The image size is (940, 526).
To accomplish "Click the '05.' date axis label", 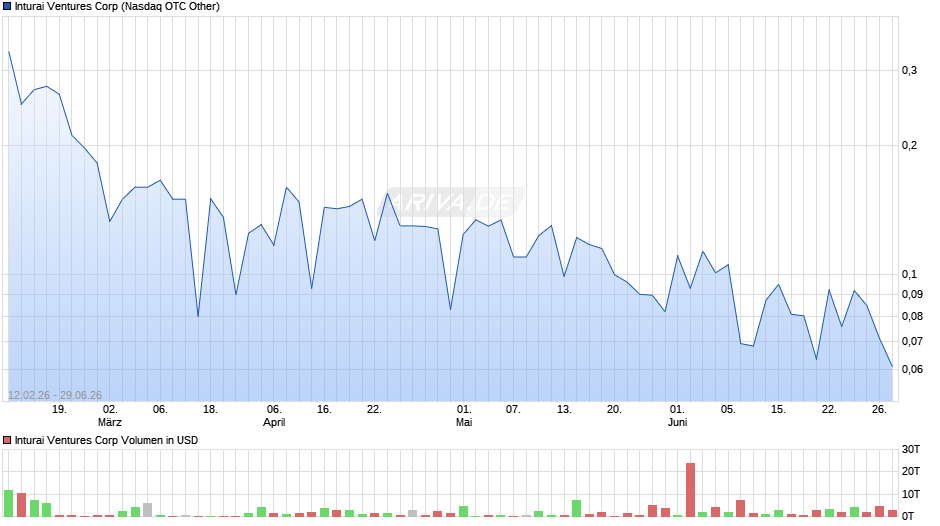I will click(728, 409).
